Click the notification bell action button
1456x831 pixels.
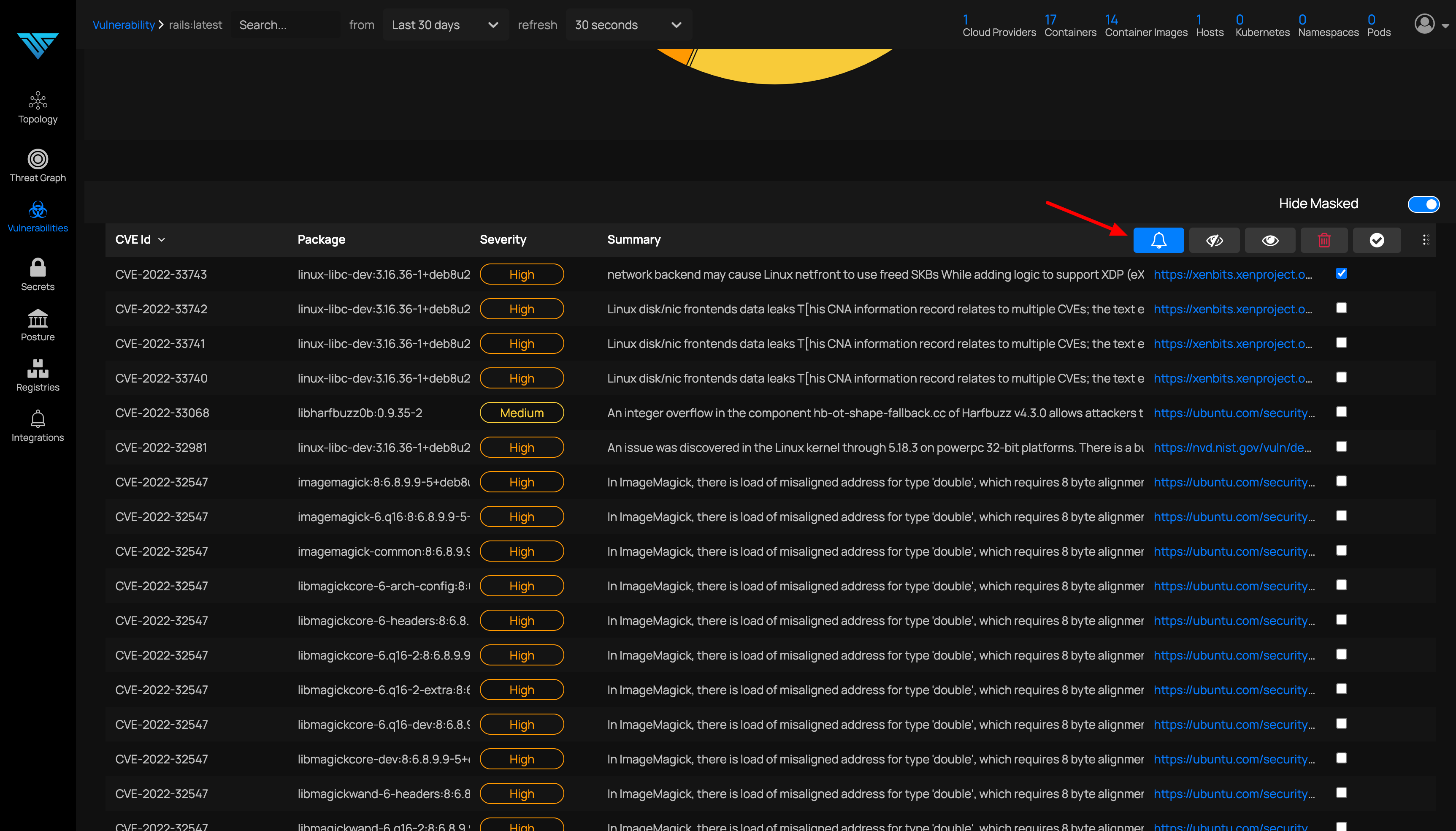point(1158,240)
